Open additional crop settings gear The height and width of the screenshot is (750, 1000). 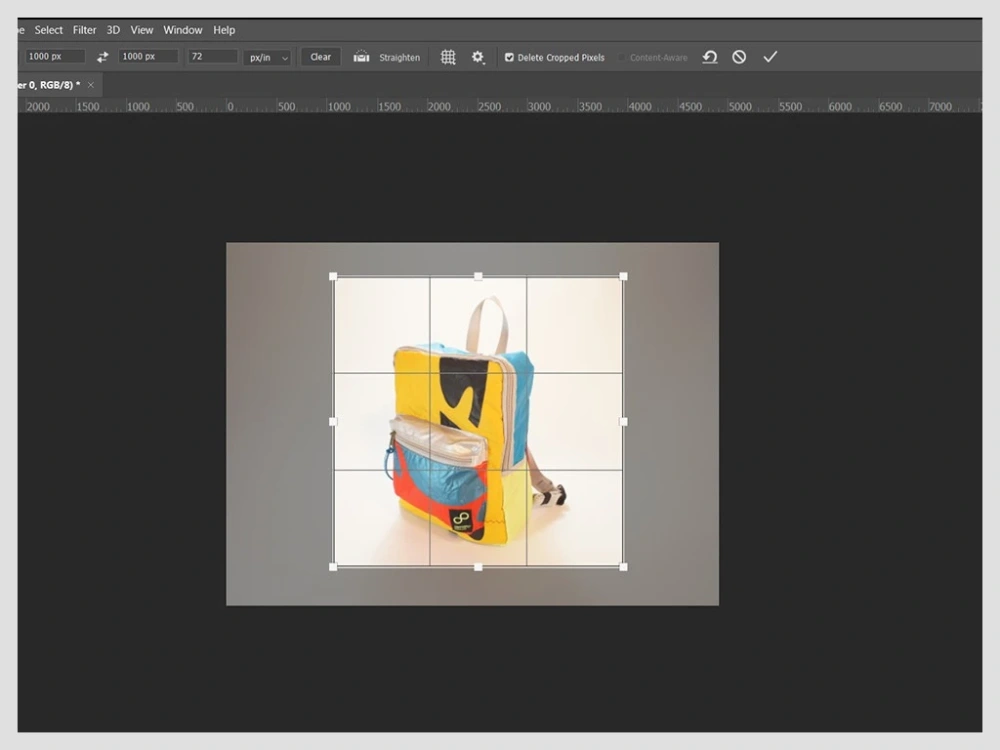point(478,57)
